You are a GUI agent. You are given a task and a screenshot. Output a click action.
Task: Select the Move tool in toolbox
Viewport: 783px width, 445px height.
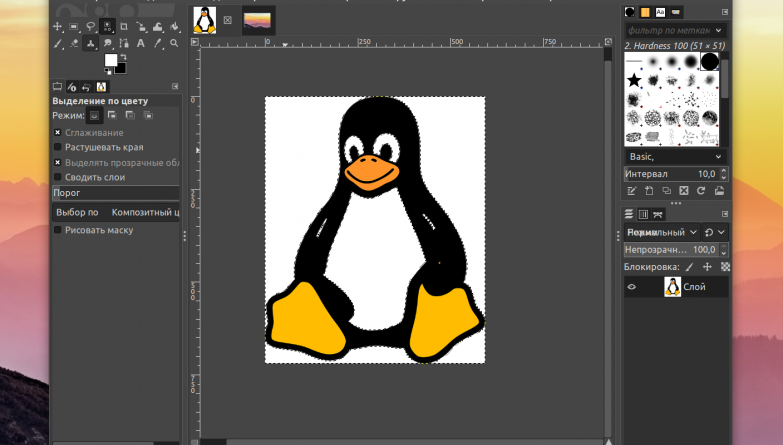pyautogui.click(x=57, y=27)
